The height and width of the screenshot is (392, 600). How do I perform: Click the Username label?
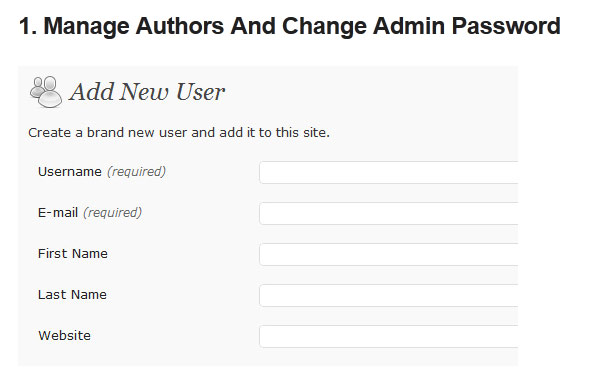70,172
